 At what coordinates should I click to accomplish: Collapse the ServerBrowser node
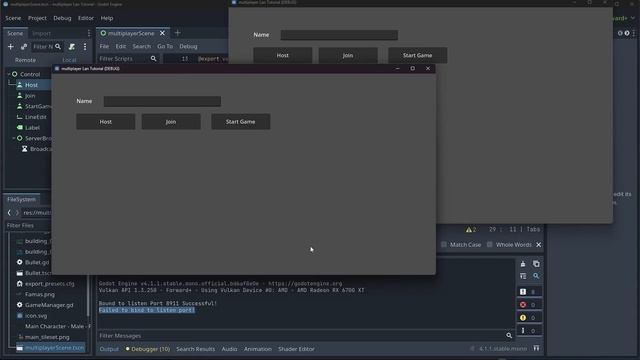point(13,138)
